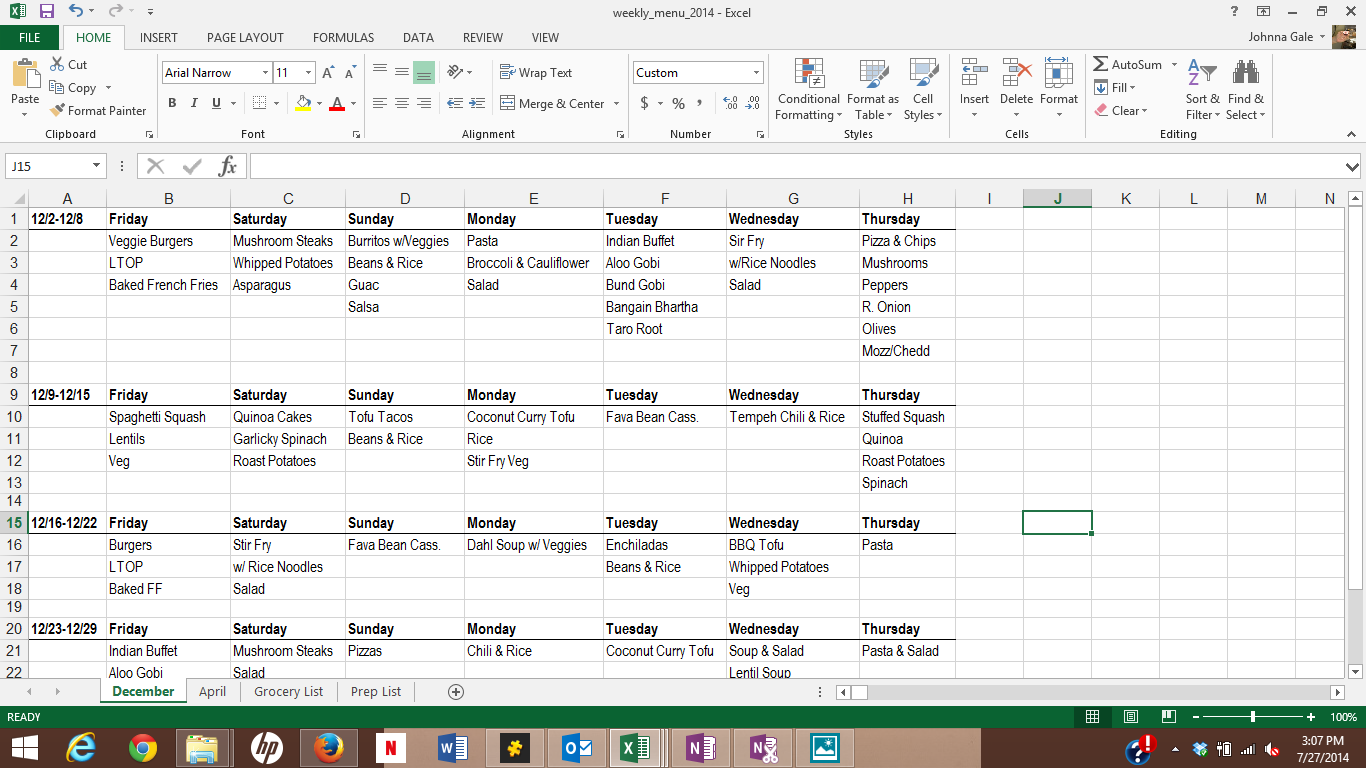1366x768 pixels.
Task: Open the green FILE button
Action: click(30, 38)
